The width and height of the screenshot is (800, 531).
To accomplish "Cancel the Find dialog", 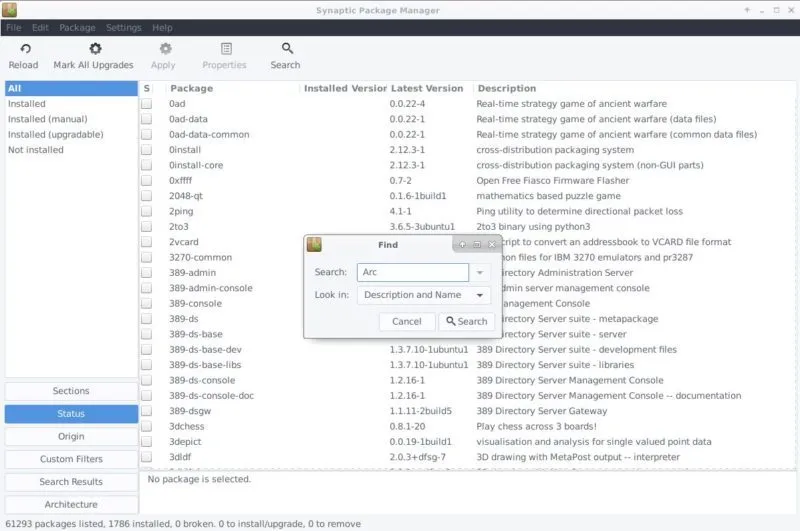I will (x=407, y=322).
